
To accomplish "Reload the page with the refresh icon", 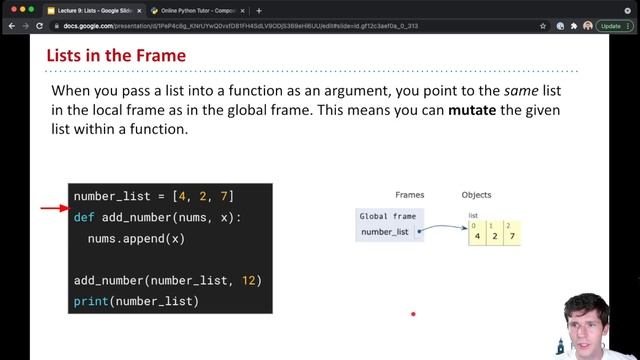I will coord(39,26).
